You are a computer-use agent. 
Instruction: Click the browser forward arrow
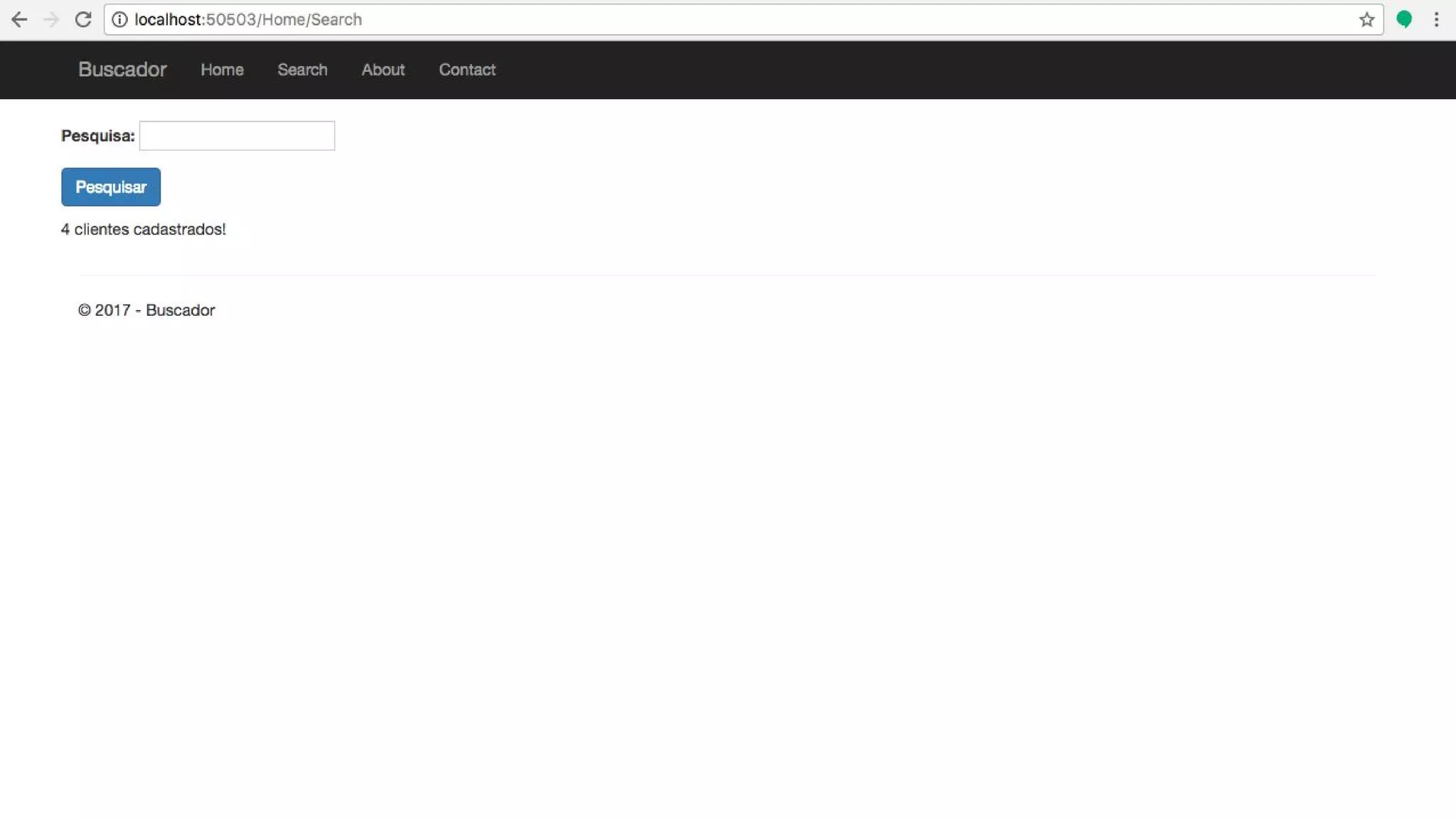point(51,20)
